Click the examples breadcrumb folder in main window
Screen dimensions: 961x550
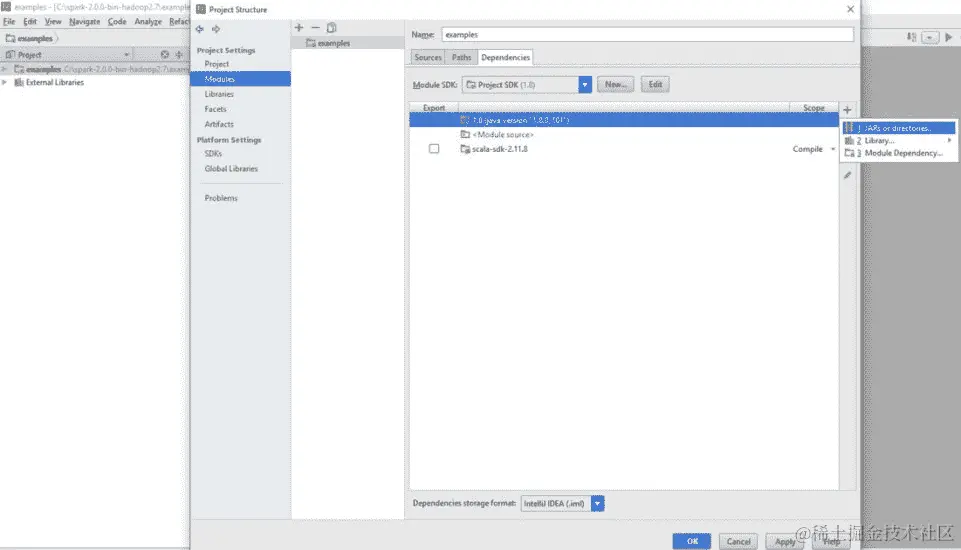[x=29, y=39]
